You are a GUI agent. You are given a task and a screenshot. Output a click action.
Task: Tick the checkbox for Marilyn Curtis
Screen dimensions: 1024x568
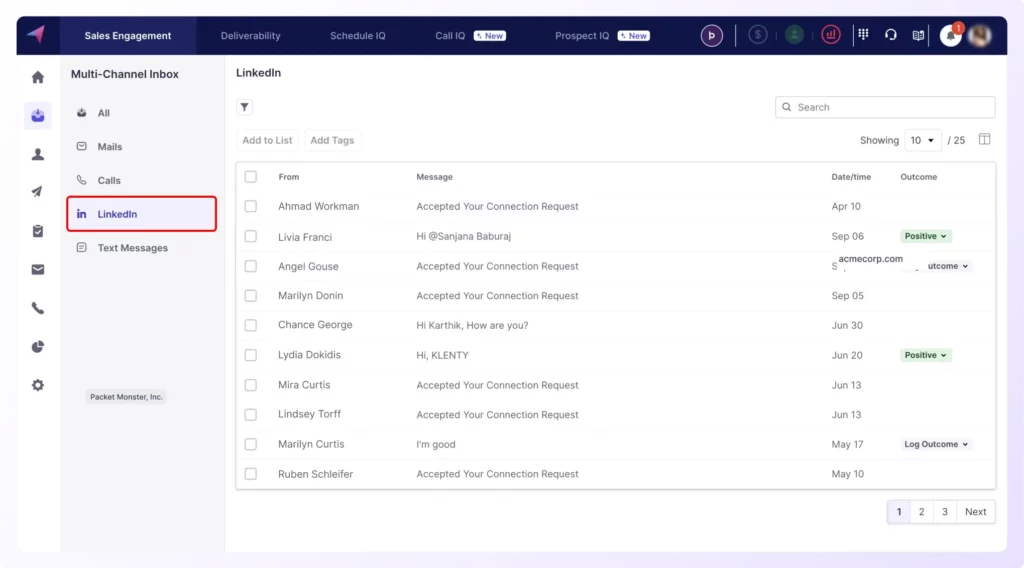(251, 444)
